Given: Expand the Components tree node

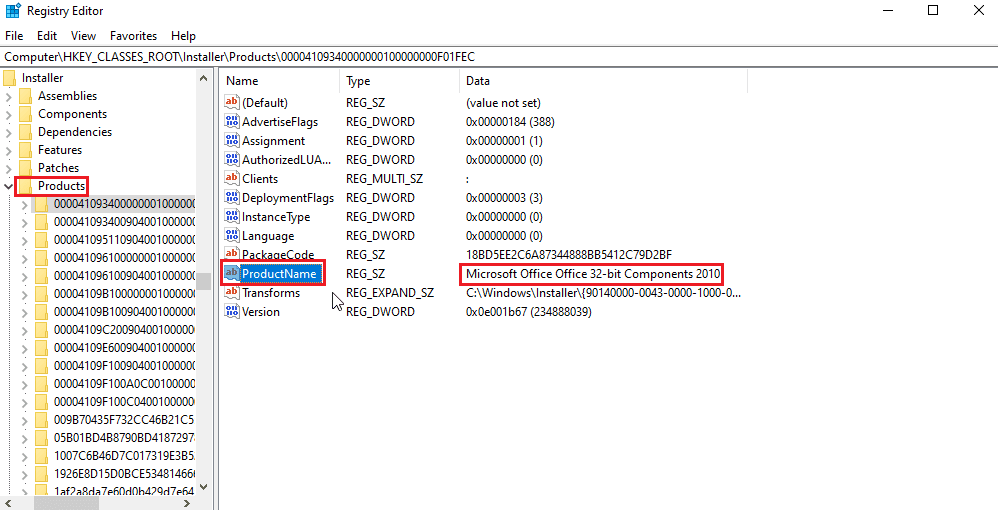Looking at the screenshot, I should pyautogui.click(x=8, y=115).
